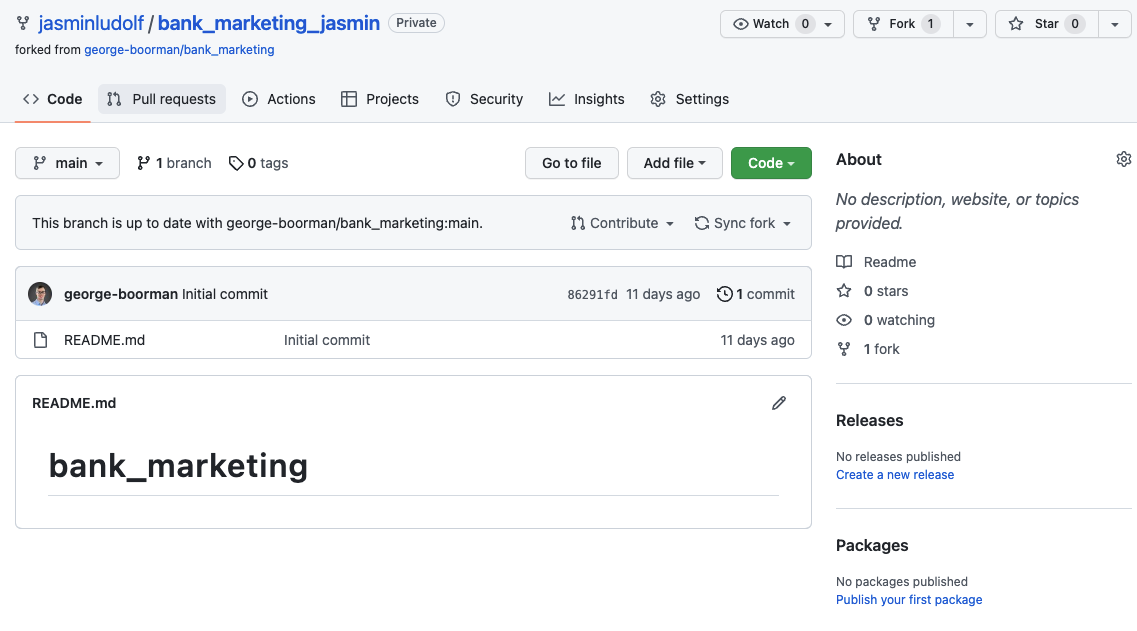Click the fork icon next to 1 fork
Screen dimensions: 1137x631
click(x=844, y=349)
